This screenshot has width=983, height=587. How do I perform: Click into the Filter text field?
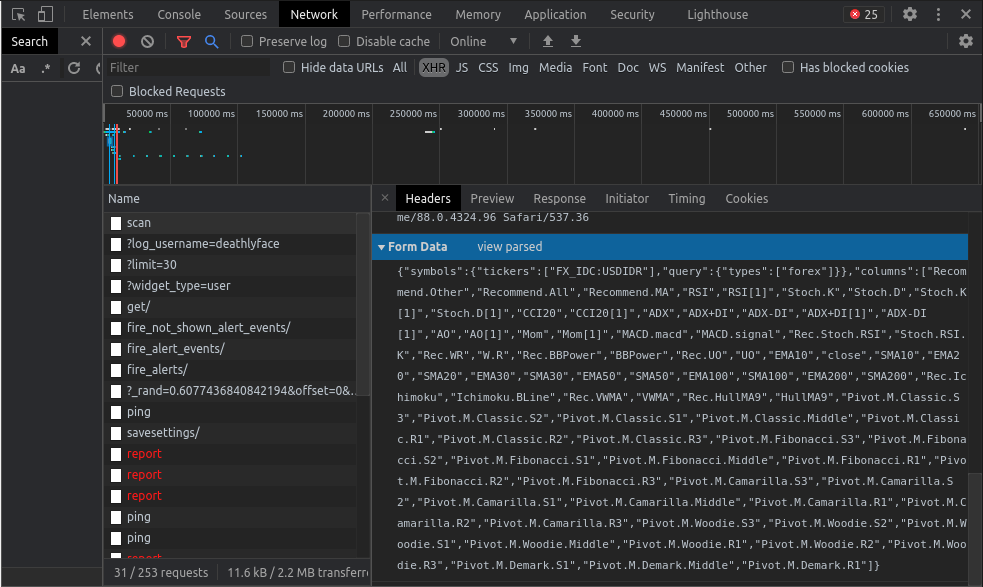click(188, 67)
